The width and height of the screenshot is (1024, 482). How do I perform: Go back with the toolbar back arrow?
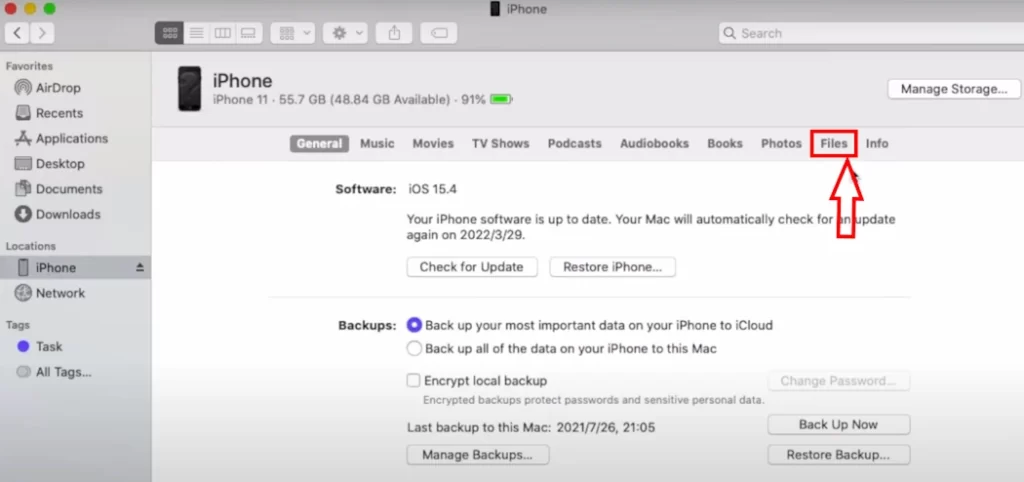point(17,33)
